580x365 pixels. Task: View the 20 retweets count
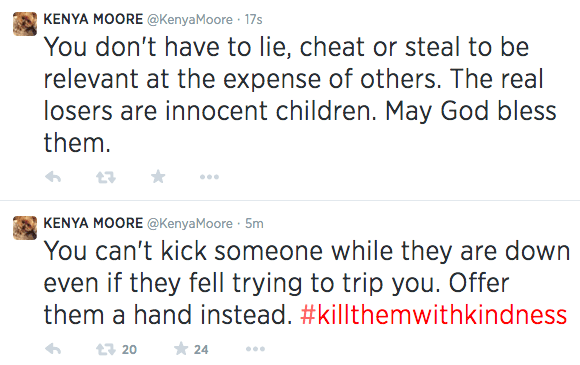129,349
